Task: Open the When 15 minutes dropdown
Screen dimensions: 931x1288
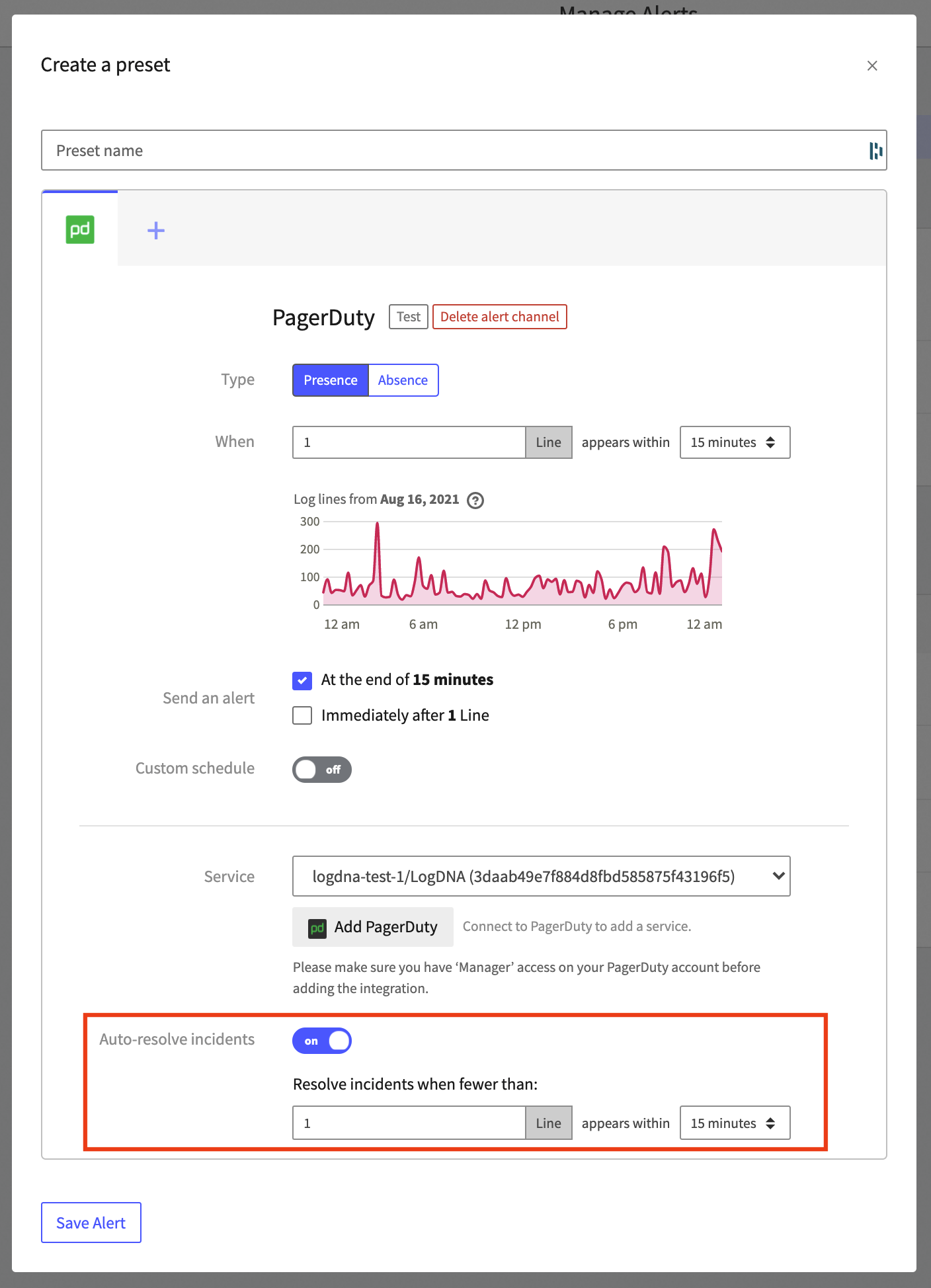Action: coord(735,442)
